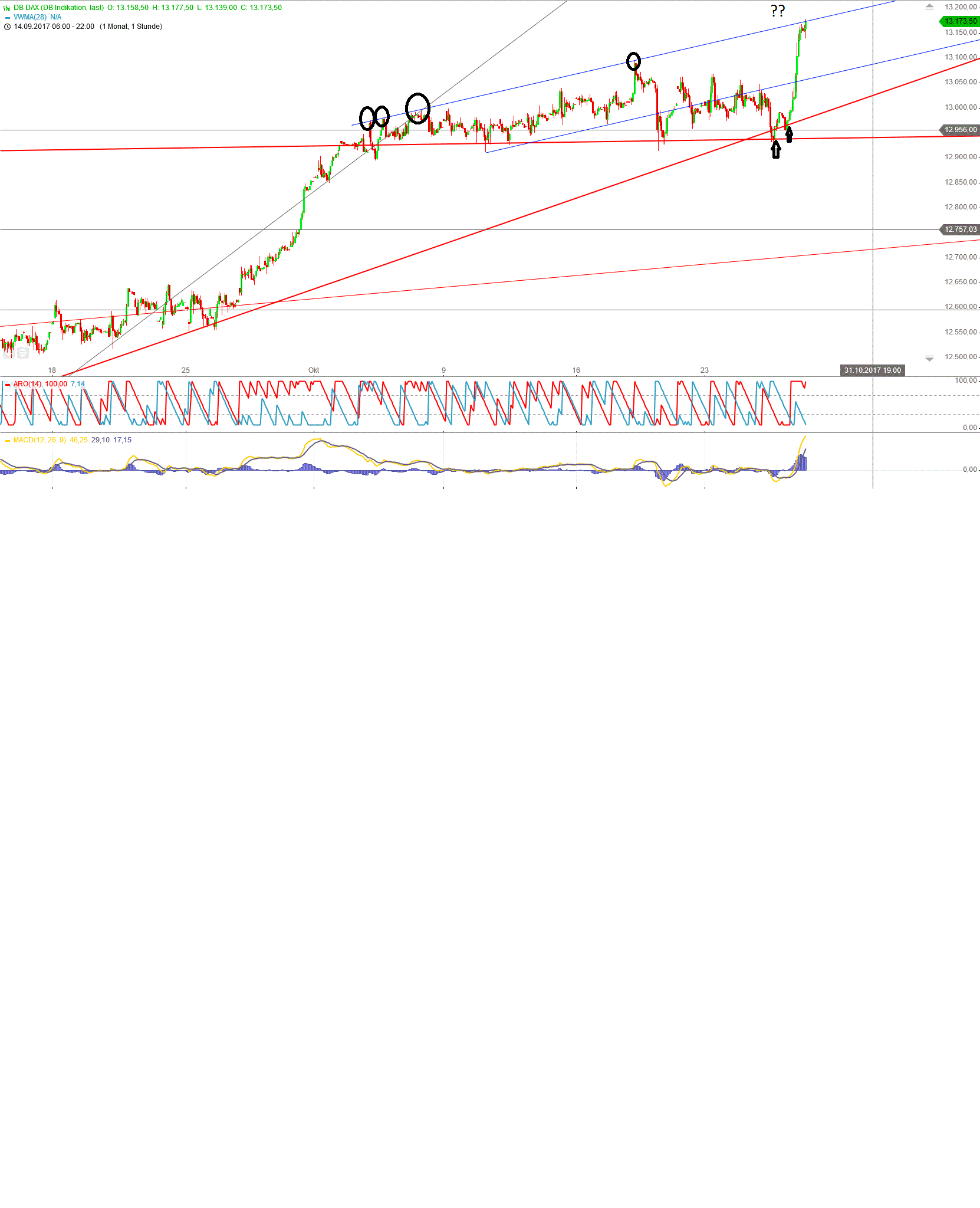Click the scale-down arrow icon below the price axis
Image resolution: width=980 pixels, height=1208 pixels.
(929, 358)
